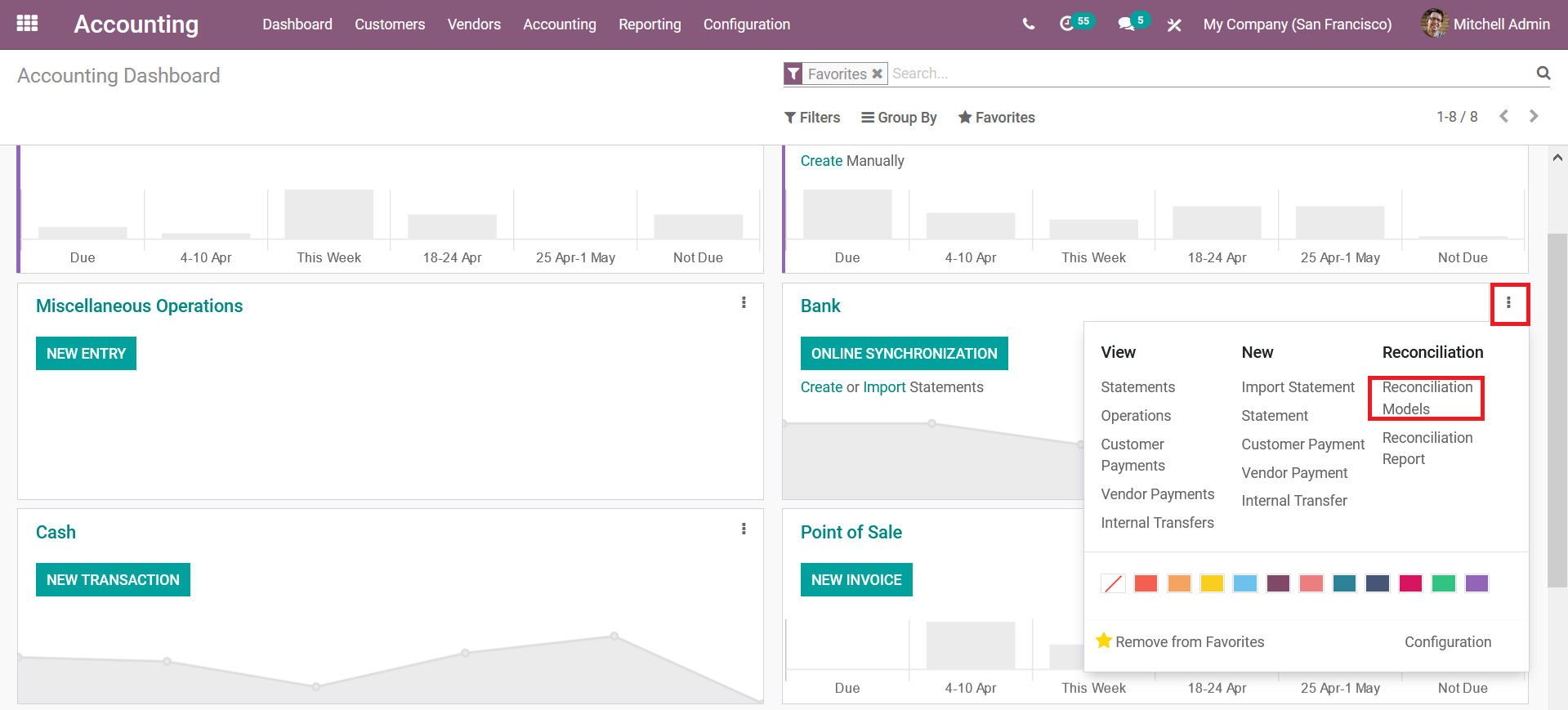Select the dark purple color swatch
The image size is (1568, 710).
[1278, 583]
